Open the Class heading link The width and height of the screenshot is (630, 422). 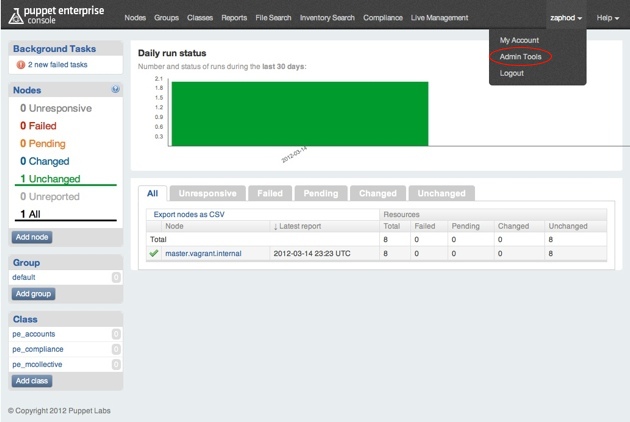point(25,319)
